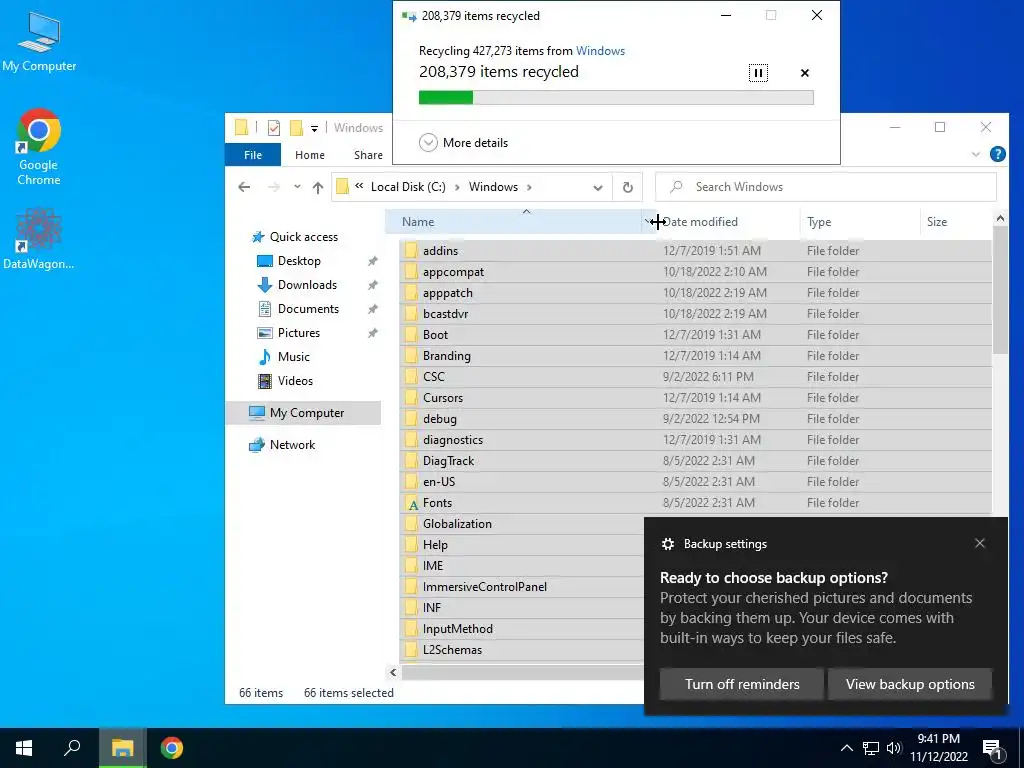1024x768 pixels.
Task: Select the appcompat folder
Action: coord(695,272)
